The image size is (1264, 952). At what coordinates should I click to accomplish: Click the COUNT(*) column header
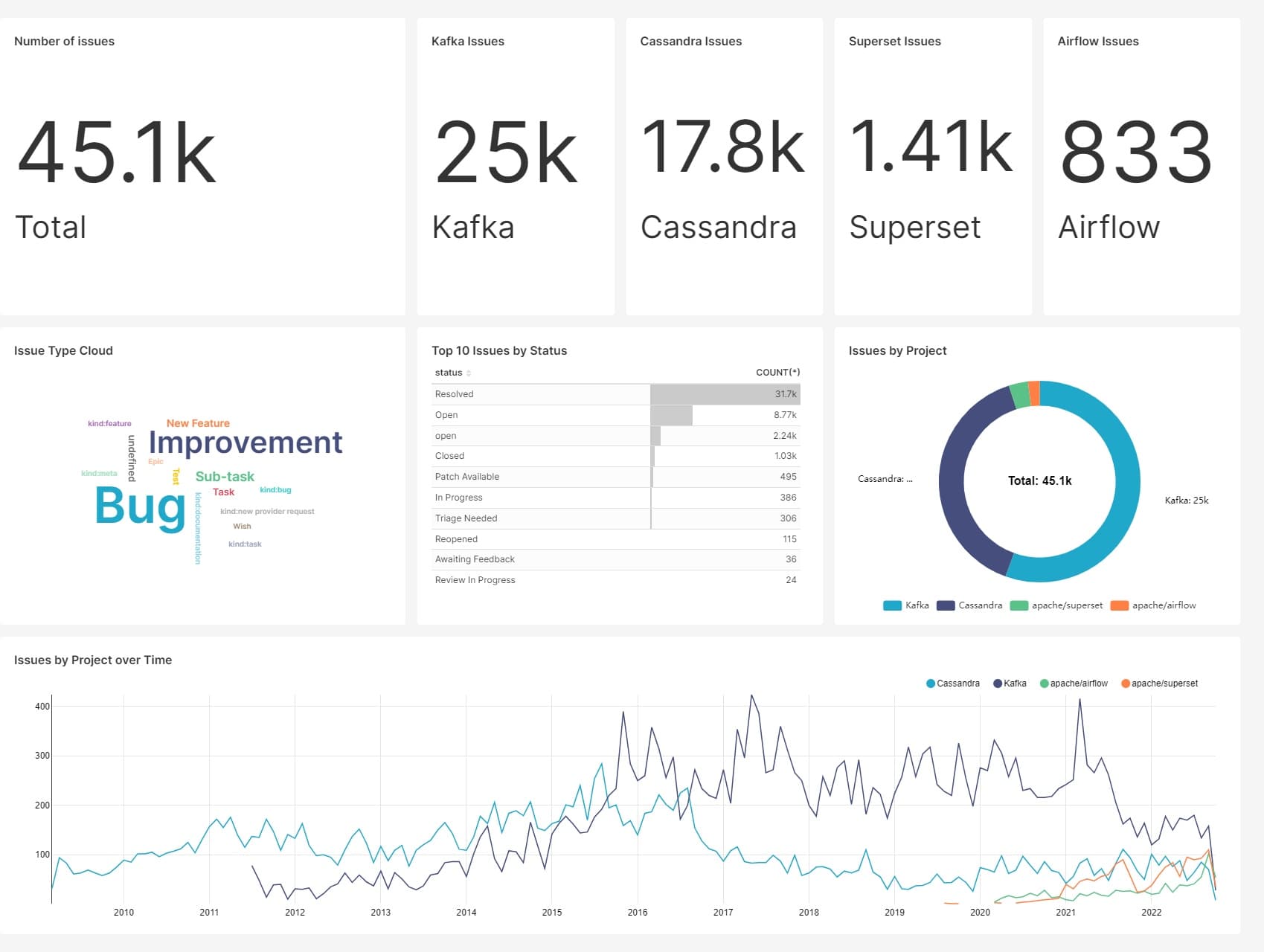pyautogui.click(x=777, y=373)
